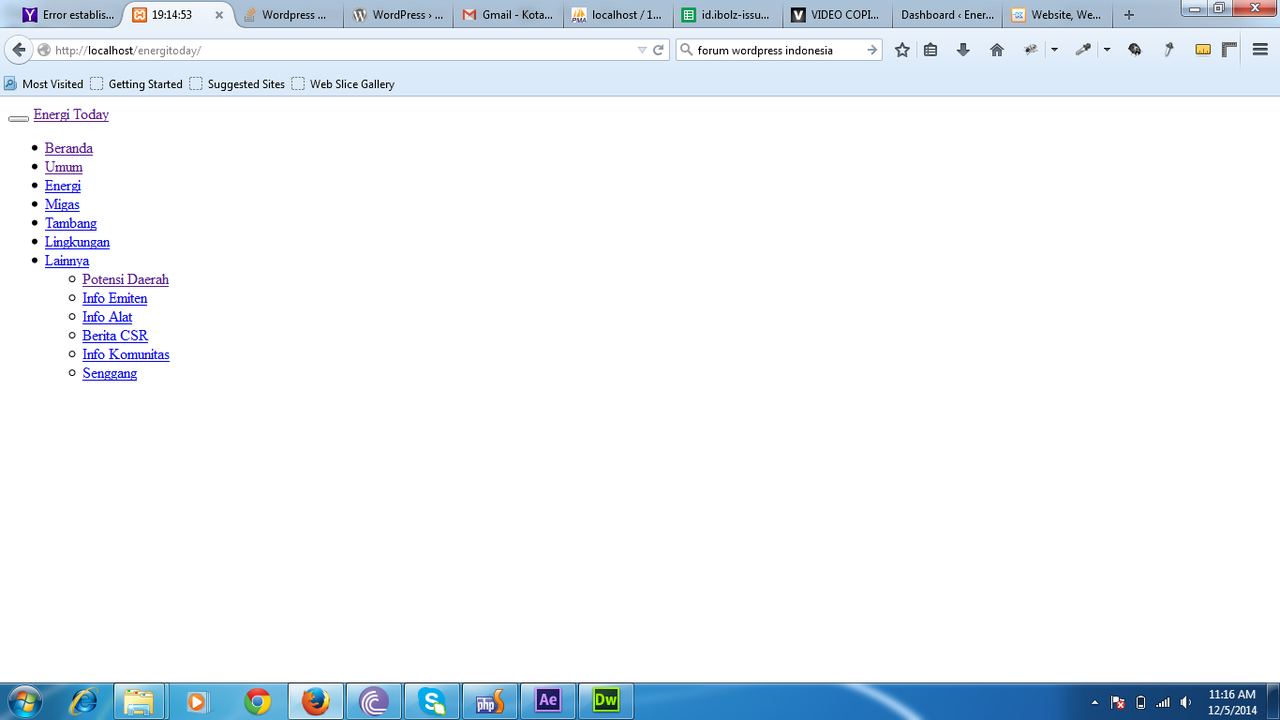Image resolution: width=1280 pixels, height=720 pixels.
Task: Switch to the id.ibolz-issu tab
Action: 726,15
